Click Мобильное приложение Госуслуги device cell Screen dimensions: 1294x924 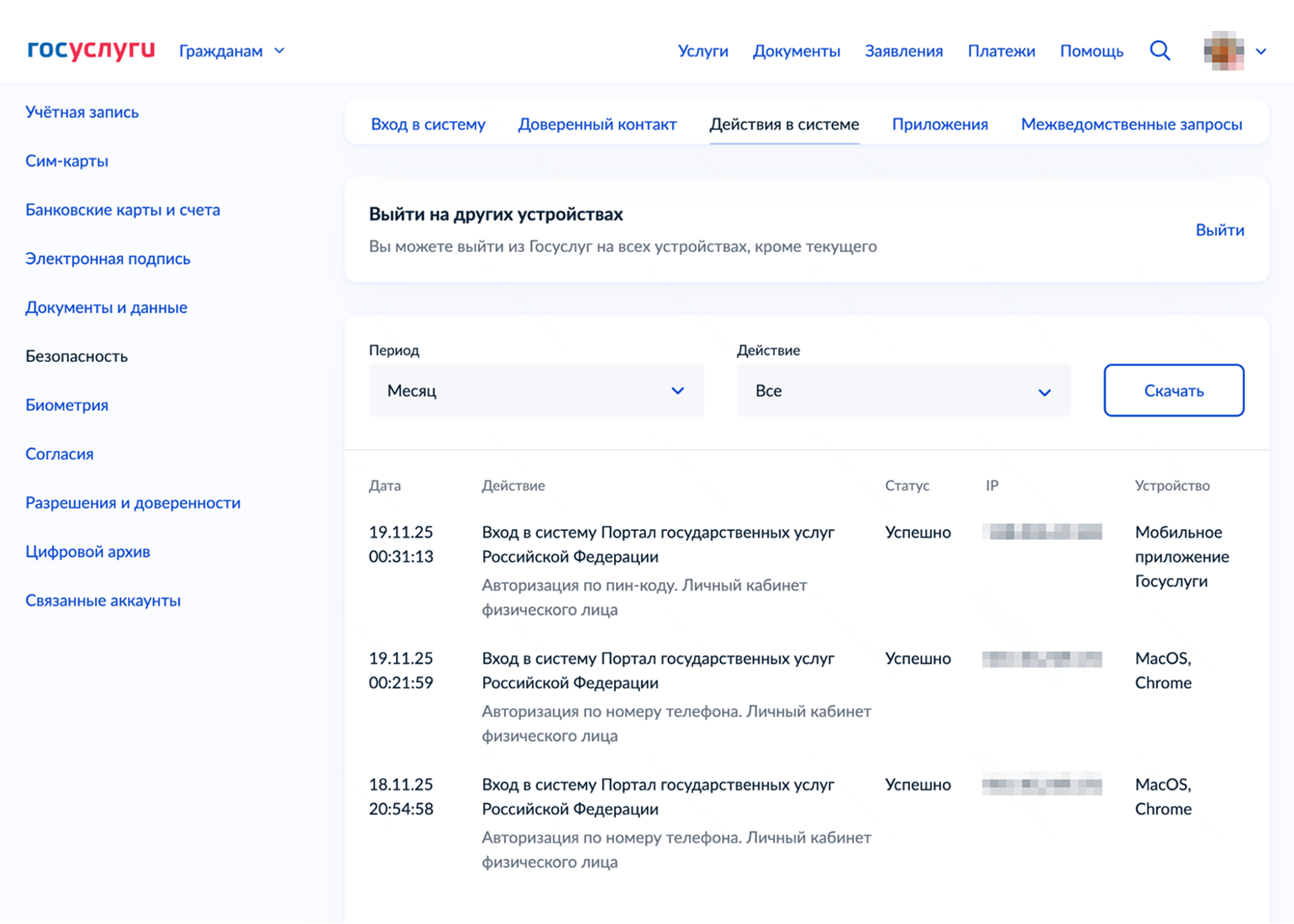pyautogui.click(x=1182, y=557)
